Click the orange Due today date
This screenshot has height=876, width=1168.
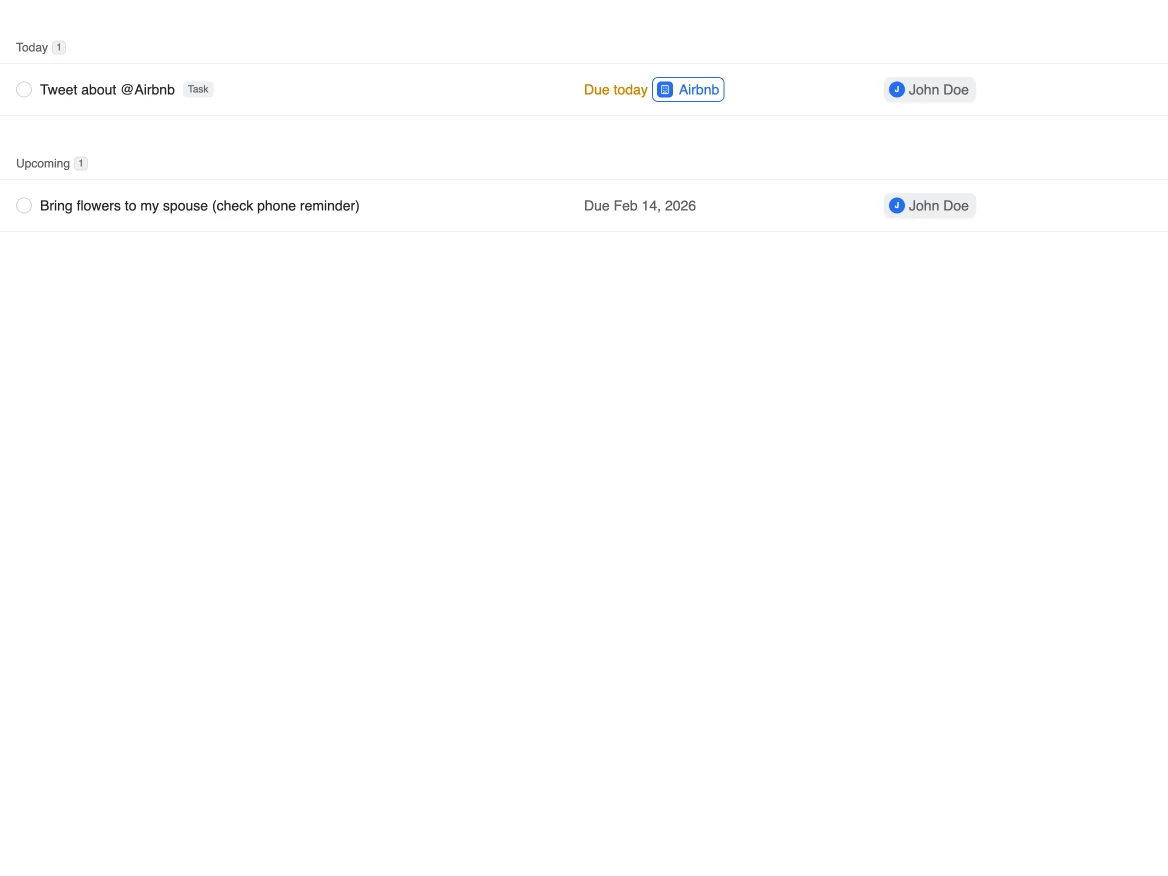[615, 90]
